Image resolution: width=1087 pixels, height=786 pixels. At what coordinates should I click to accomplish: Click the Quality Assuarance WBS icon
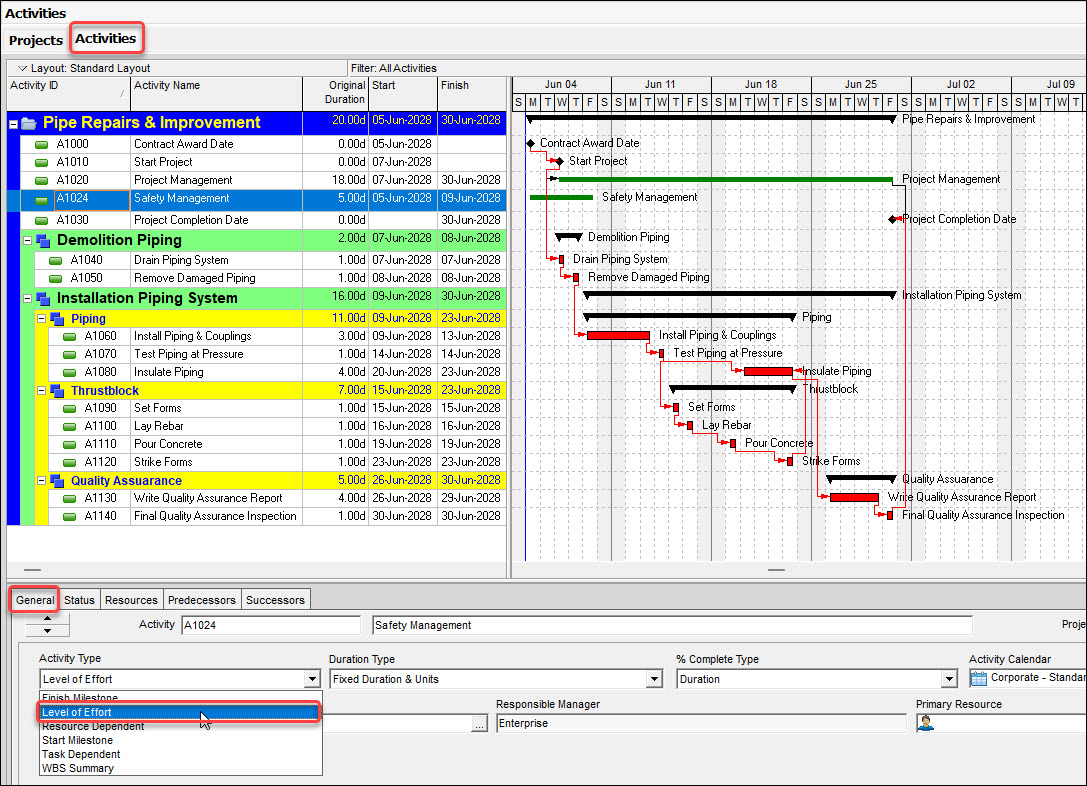pyautogui.click(x=58, y=481)
